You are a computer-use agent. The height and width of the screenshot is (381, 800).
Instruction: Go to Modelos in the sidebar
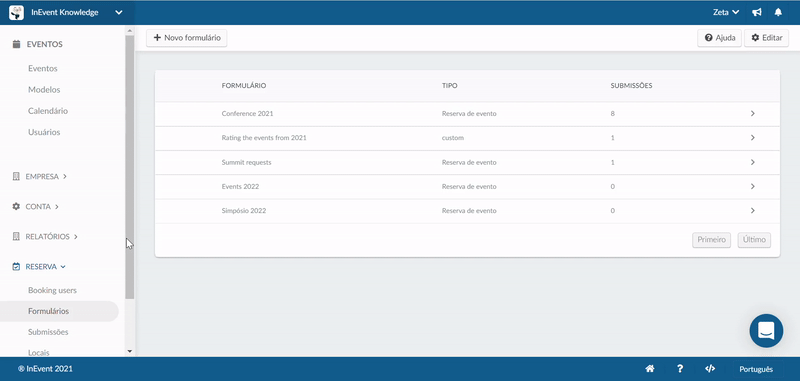(x=44, y=90)
